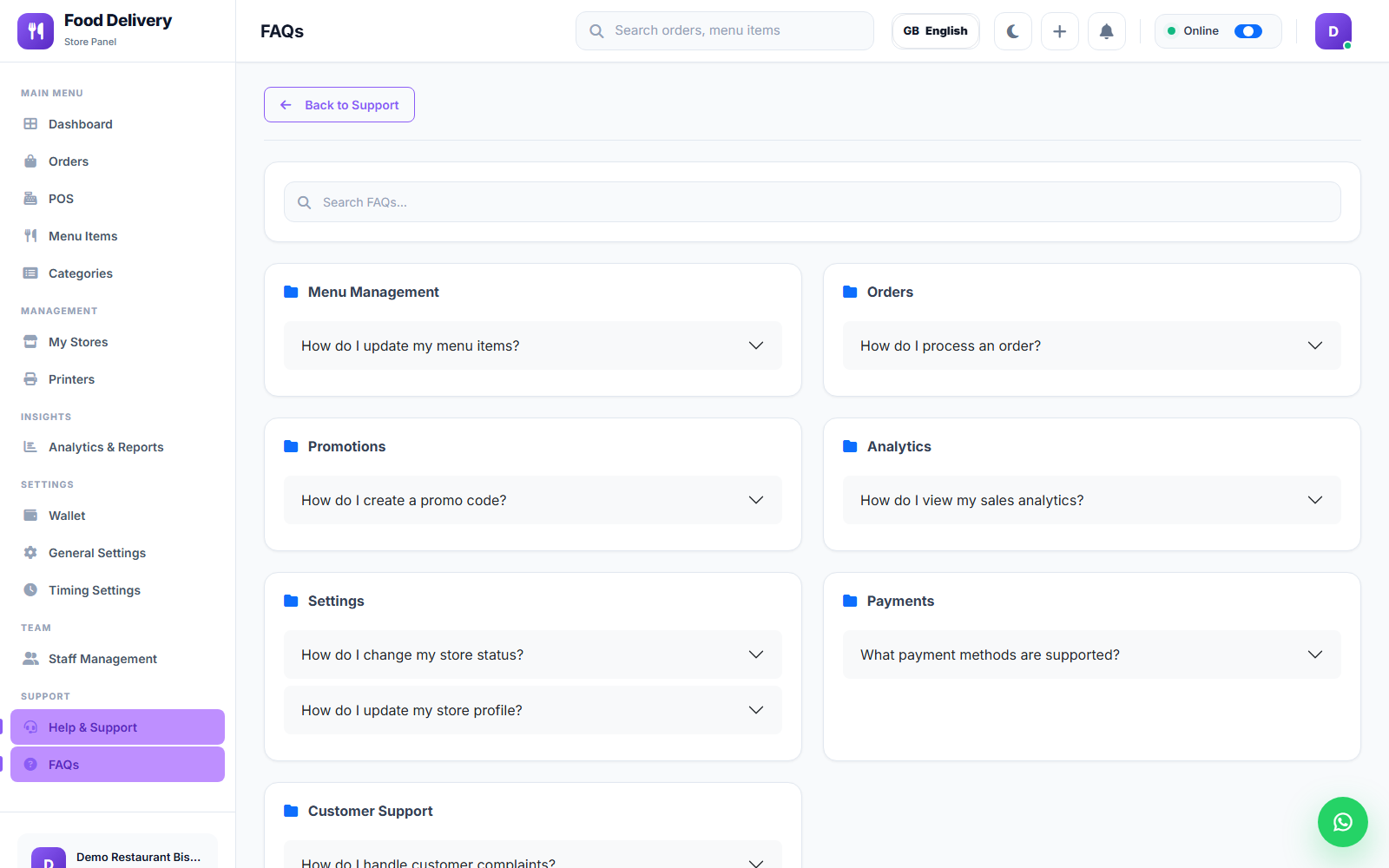Open the FAQs sidebar link

tap(117, 765)
